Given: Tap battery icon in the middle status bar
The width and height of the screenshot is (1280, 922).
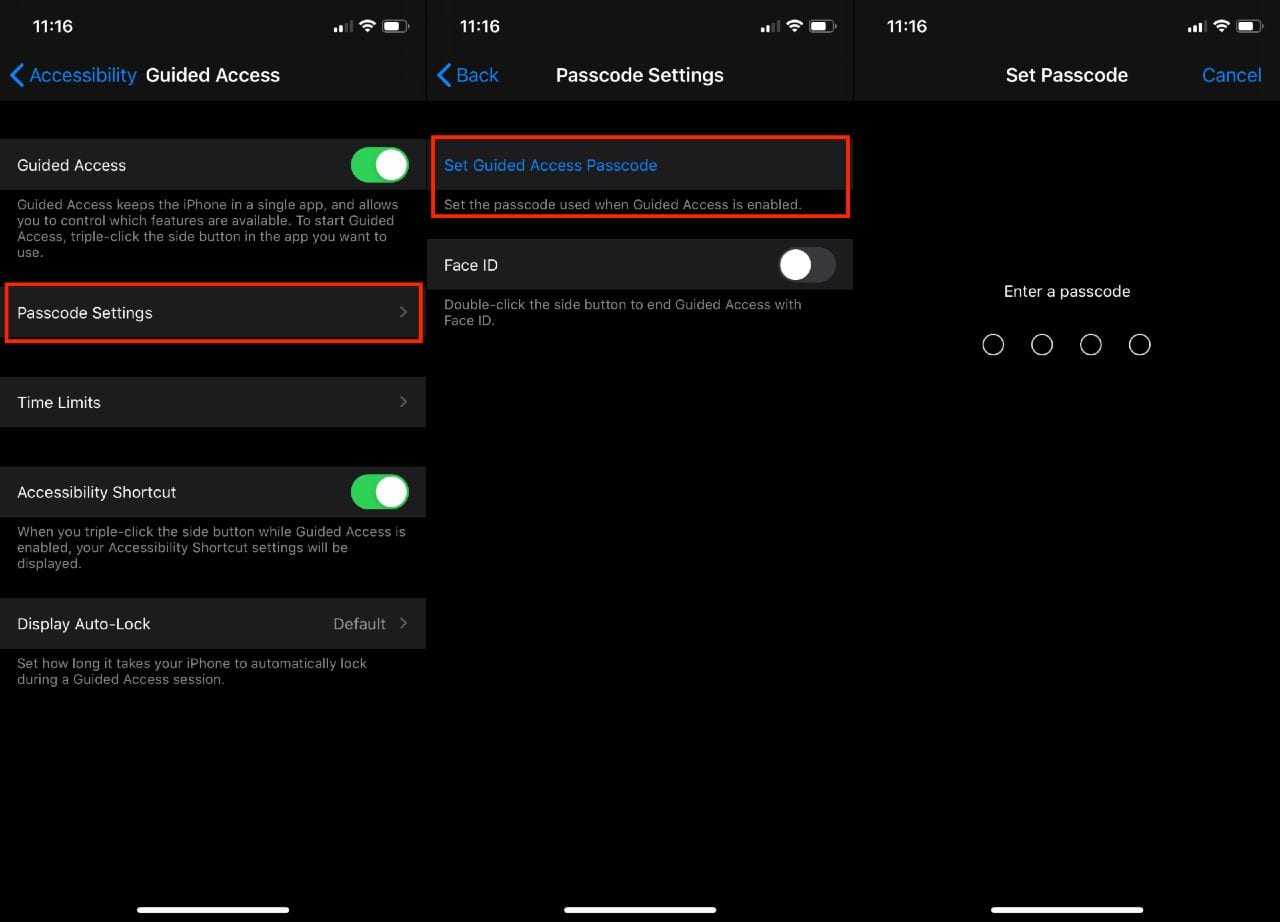Looking at the screenshot, I should point(822,26).
